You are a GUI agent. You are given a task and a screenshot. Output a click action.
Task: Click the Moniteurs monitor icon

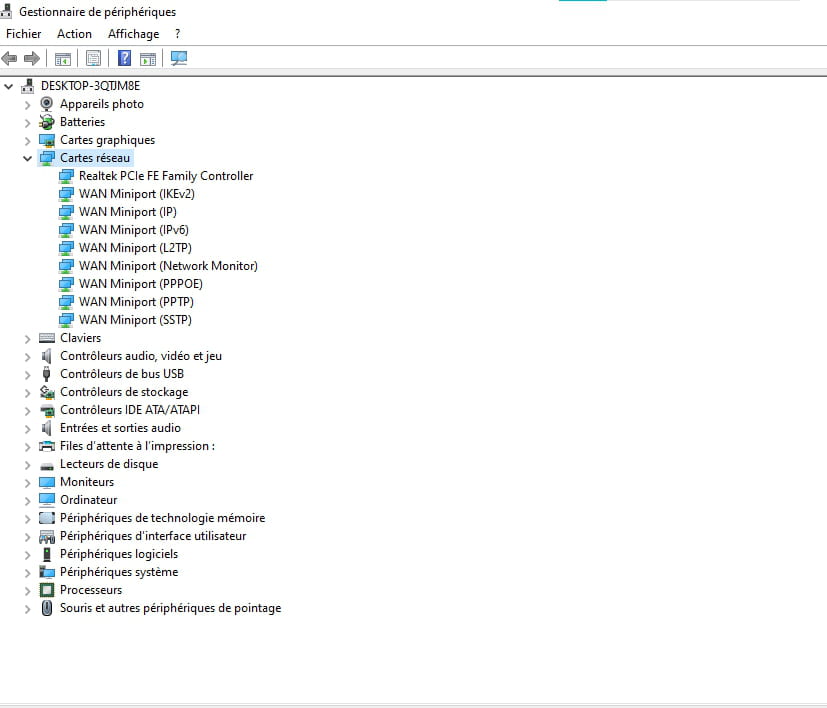(47, 482)
